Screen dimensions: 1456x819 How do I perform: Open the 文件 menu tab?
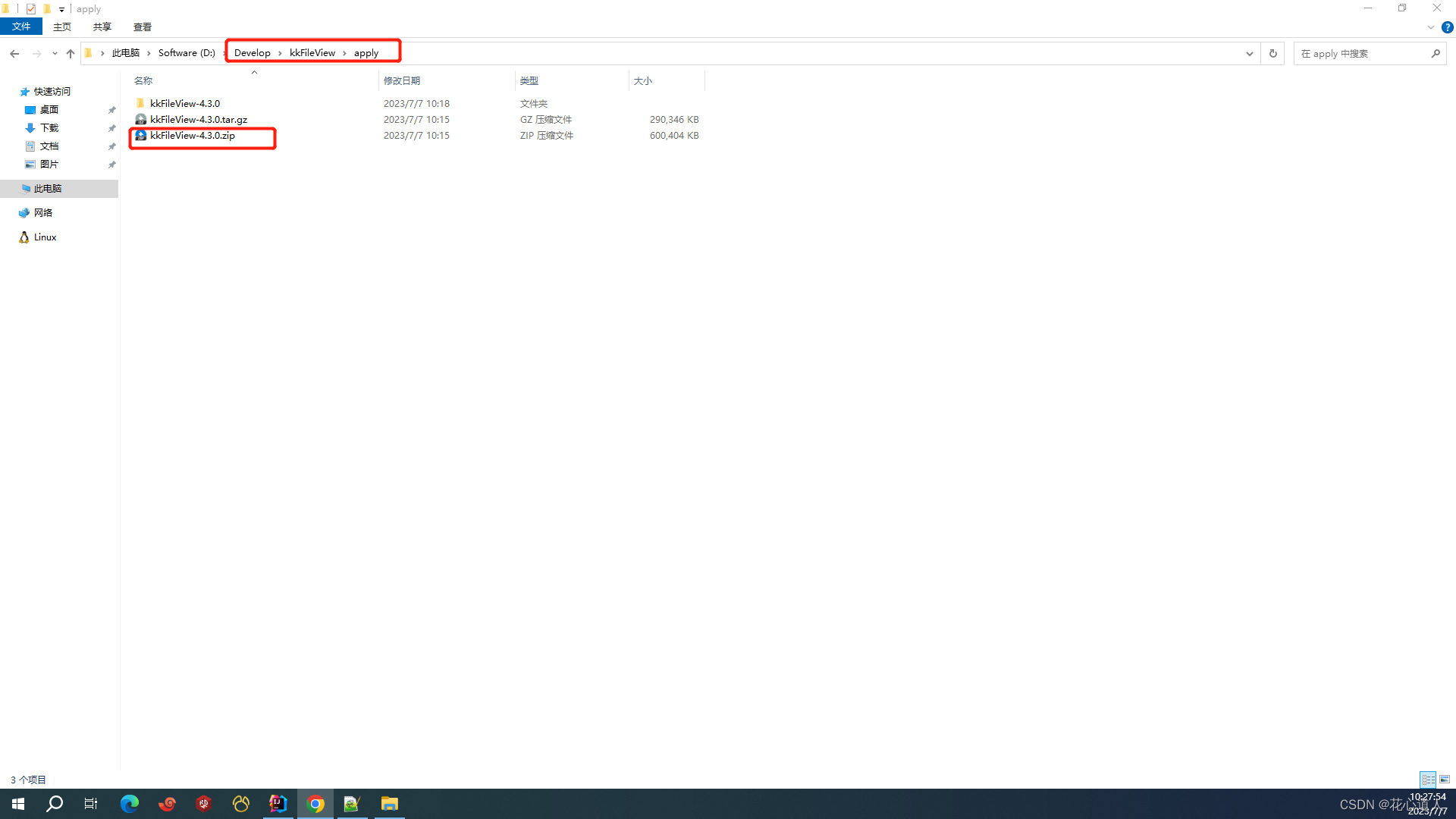click(21, 27)
